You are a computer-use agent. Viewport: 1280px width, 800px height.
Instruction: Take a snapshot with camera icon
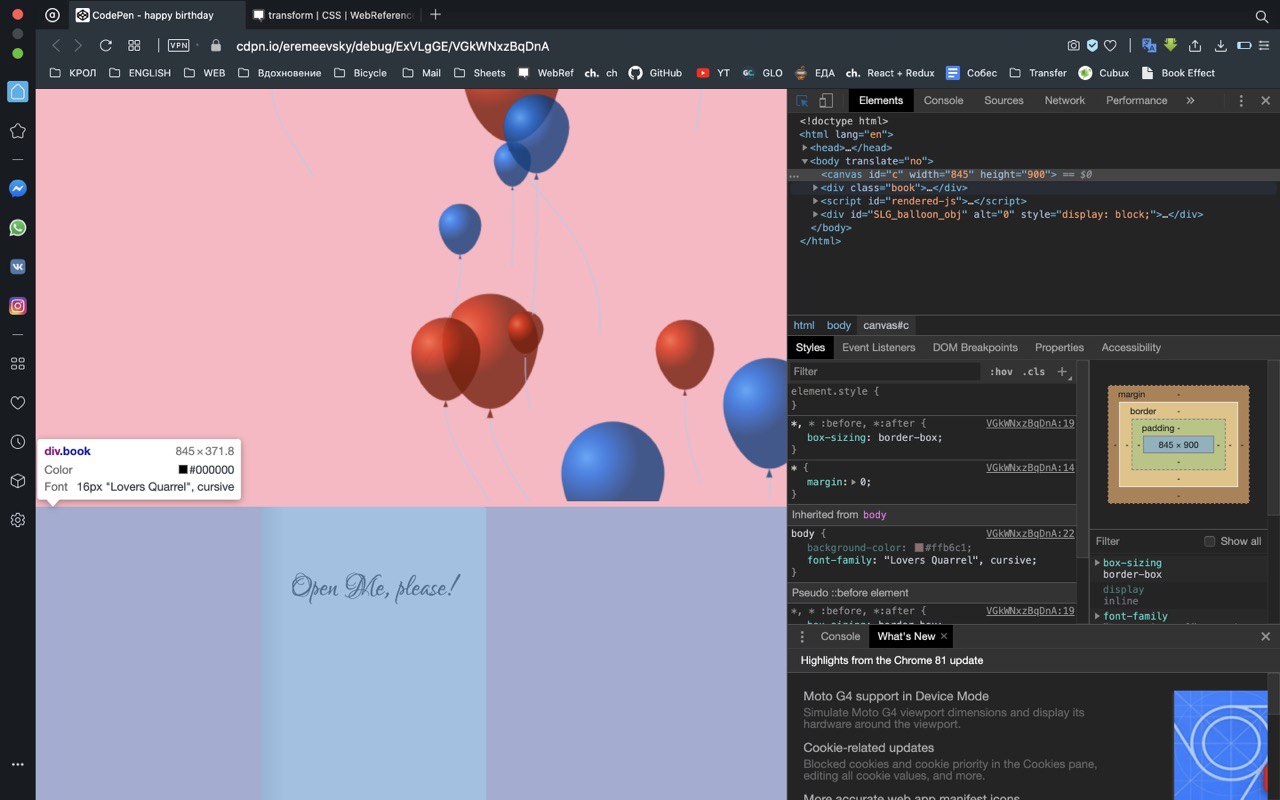tap(1073, 45)
